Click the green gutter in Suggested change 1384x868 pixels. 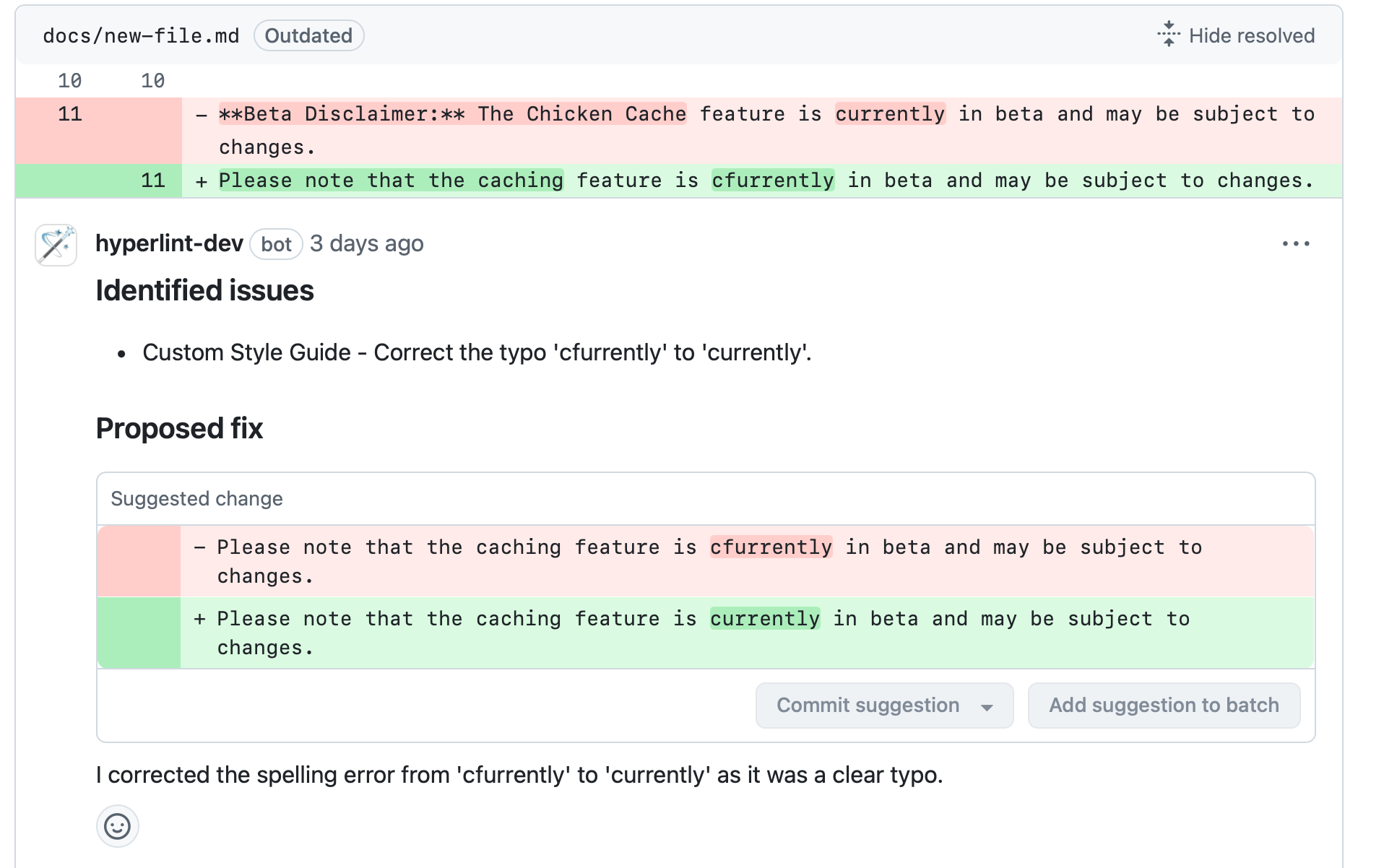tap(139, 632)
